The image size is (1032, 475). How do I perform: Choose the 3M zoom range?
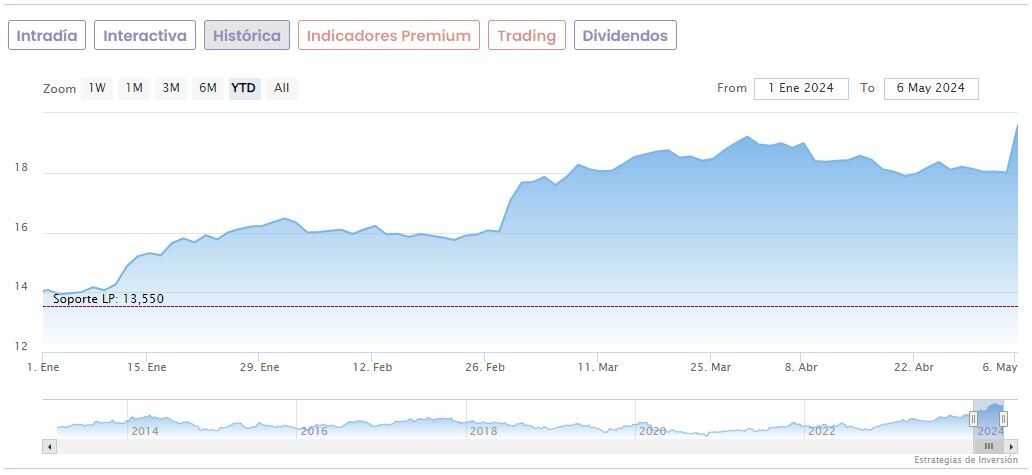click(x=171, y=88)
